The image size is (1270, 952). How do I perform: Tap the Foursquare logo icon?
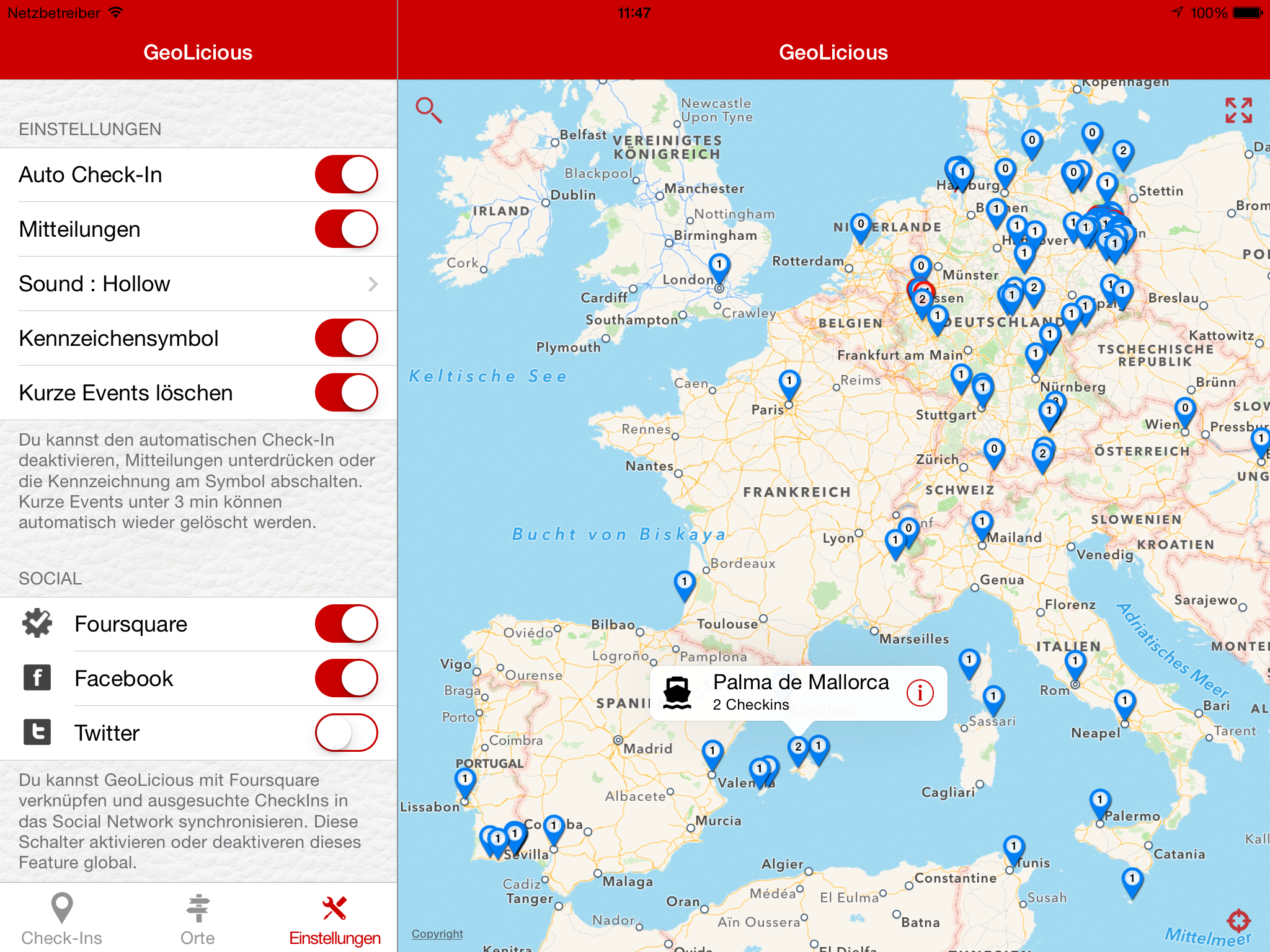pos(37,624)
